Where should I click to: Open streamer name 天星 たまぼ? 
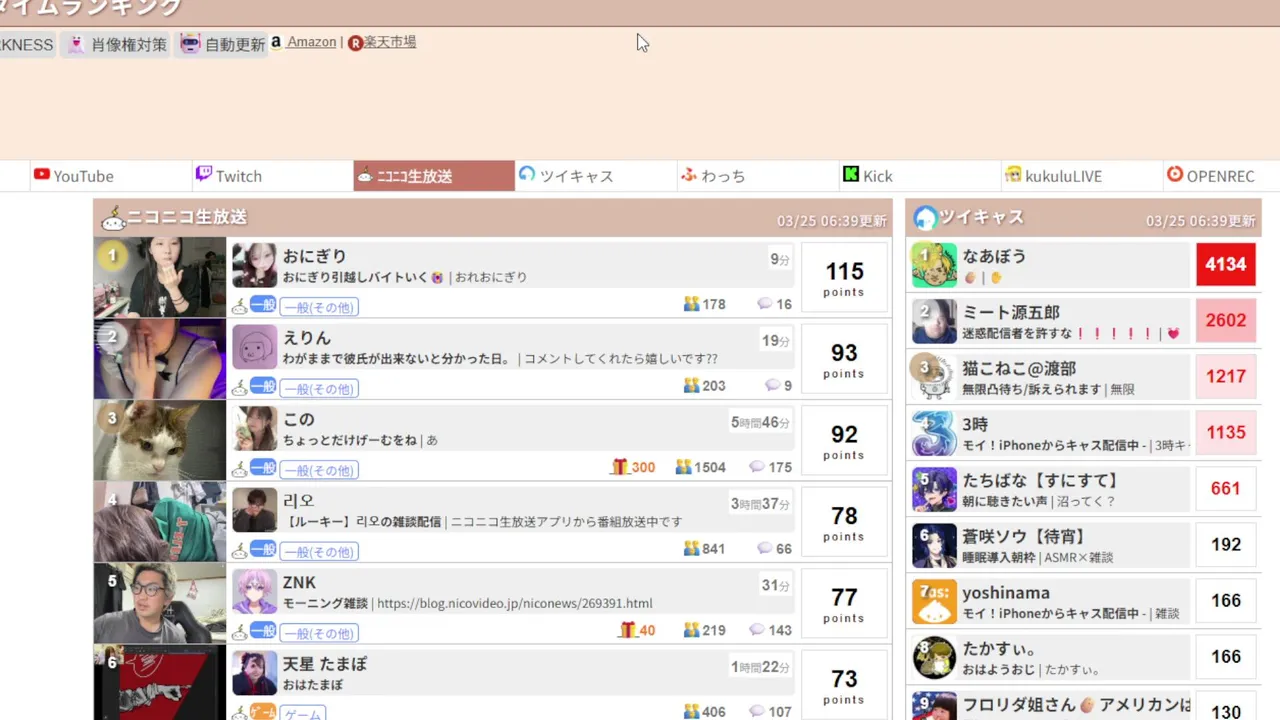pyautogui.click(x=325, y=664)
